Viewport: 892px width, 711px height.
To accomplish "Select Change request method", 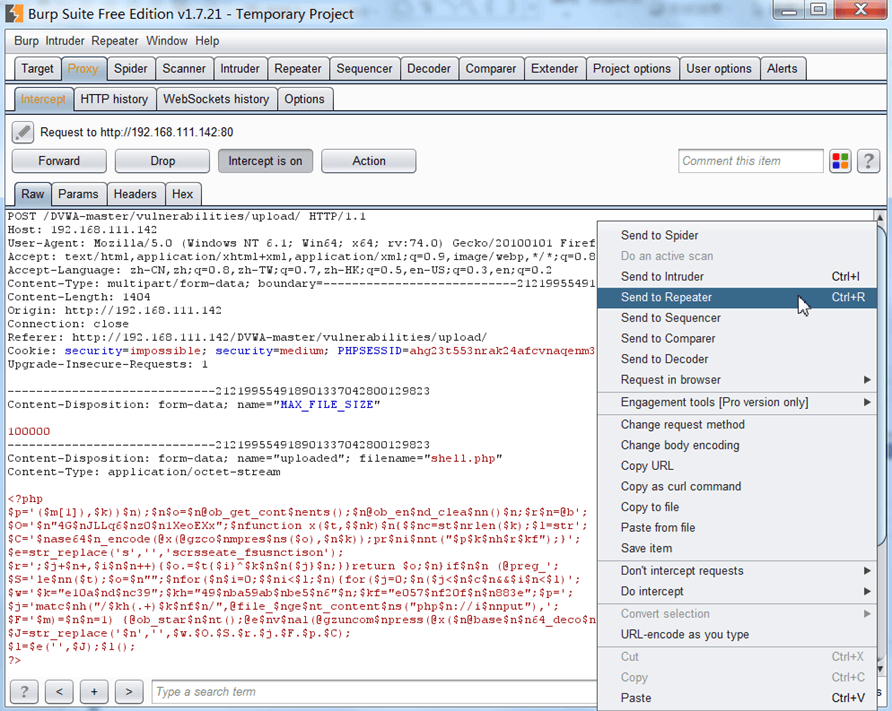I will coord(737,424).
